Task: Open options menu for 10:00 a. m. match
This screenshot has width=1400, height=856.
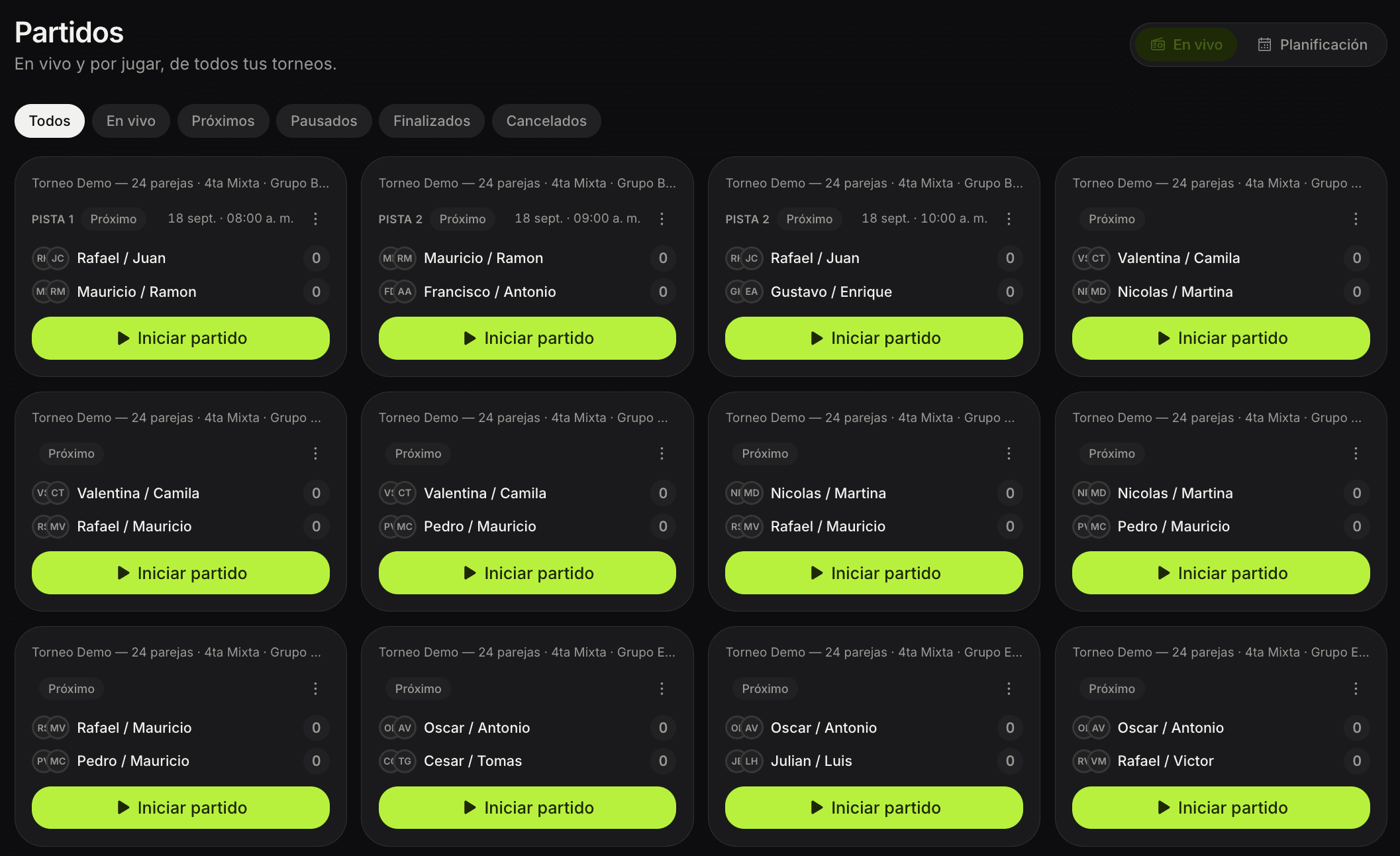Action: (x=1009, y=219)
